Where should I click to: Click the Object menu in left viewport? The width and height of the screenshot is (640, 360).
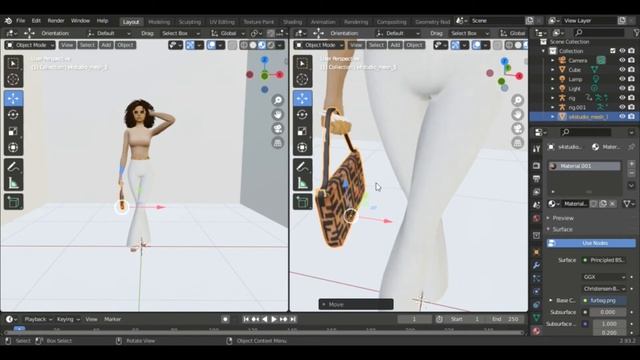[125, 45]
